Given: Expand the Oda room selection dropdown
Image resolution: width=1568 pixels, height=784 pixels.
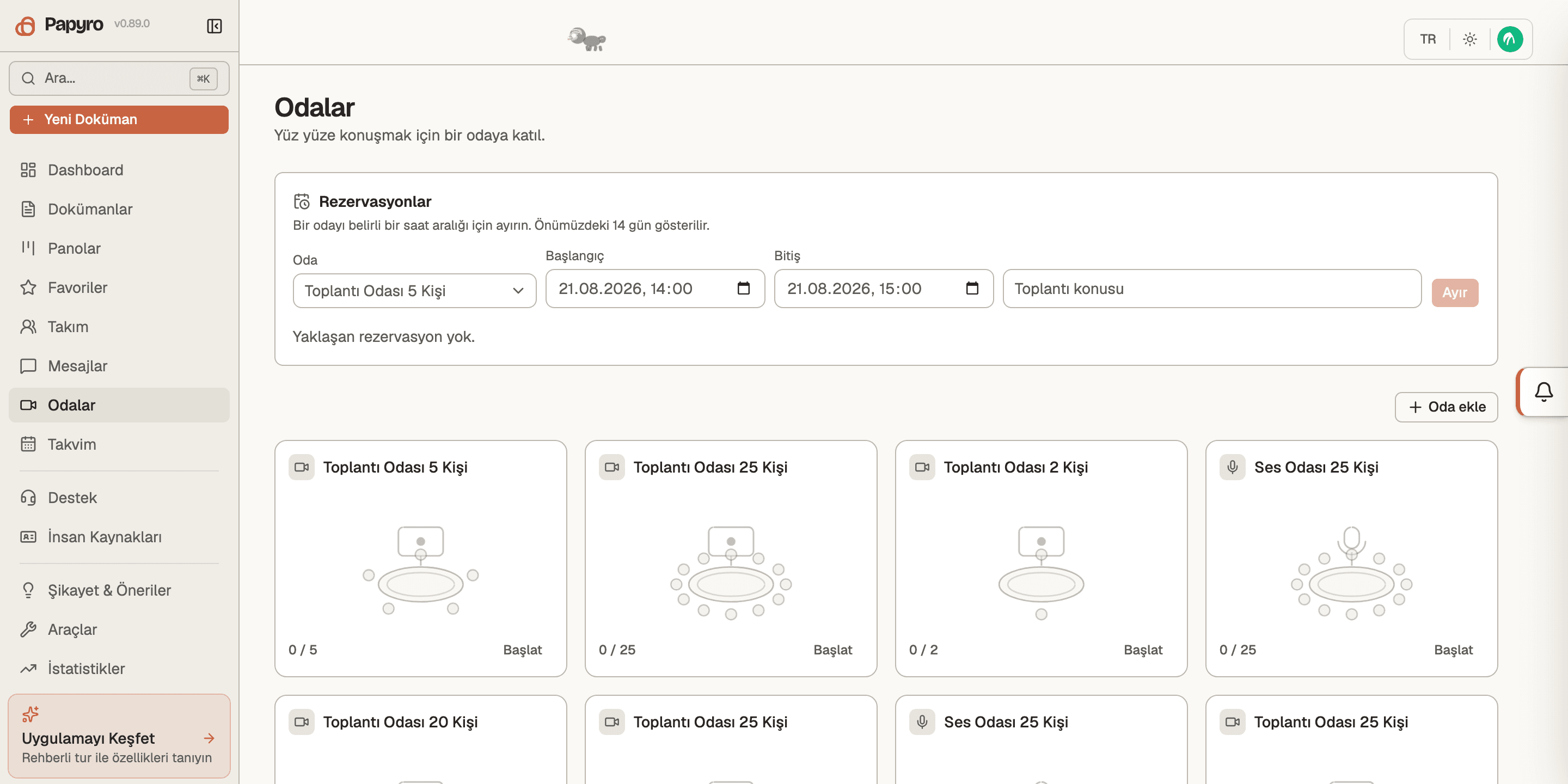Looking at the screenshot, I should [414, 290].
